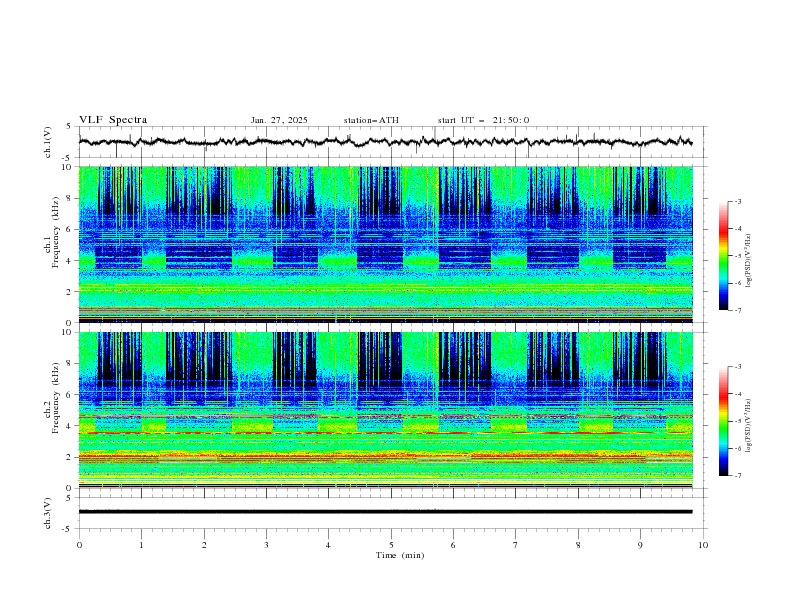Click the 'Time (min)' axis label
Screen dimensions: 792x612
(x=400, y=555)
